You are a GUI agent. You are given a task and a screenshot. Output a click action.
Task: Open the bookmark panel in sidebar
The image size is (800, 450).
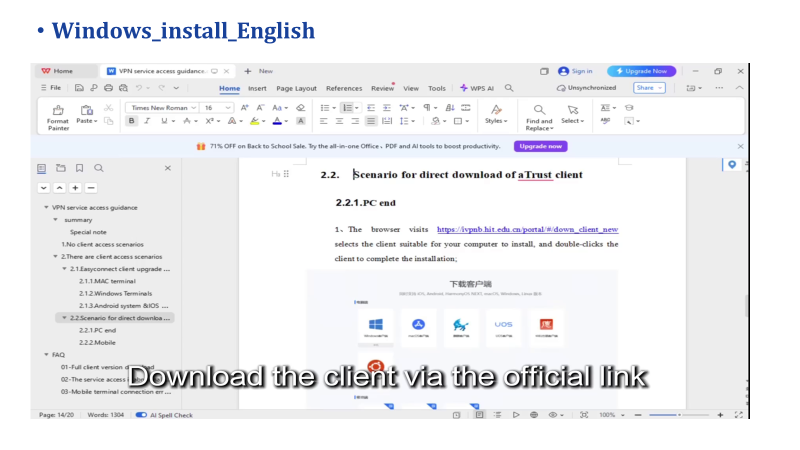79,168
